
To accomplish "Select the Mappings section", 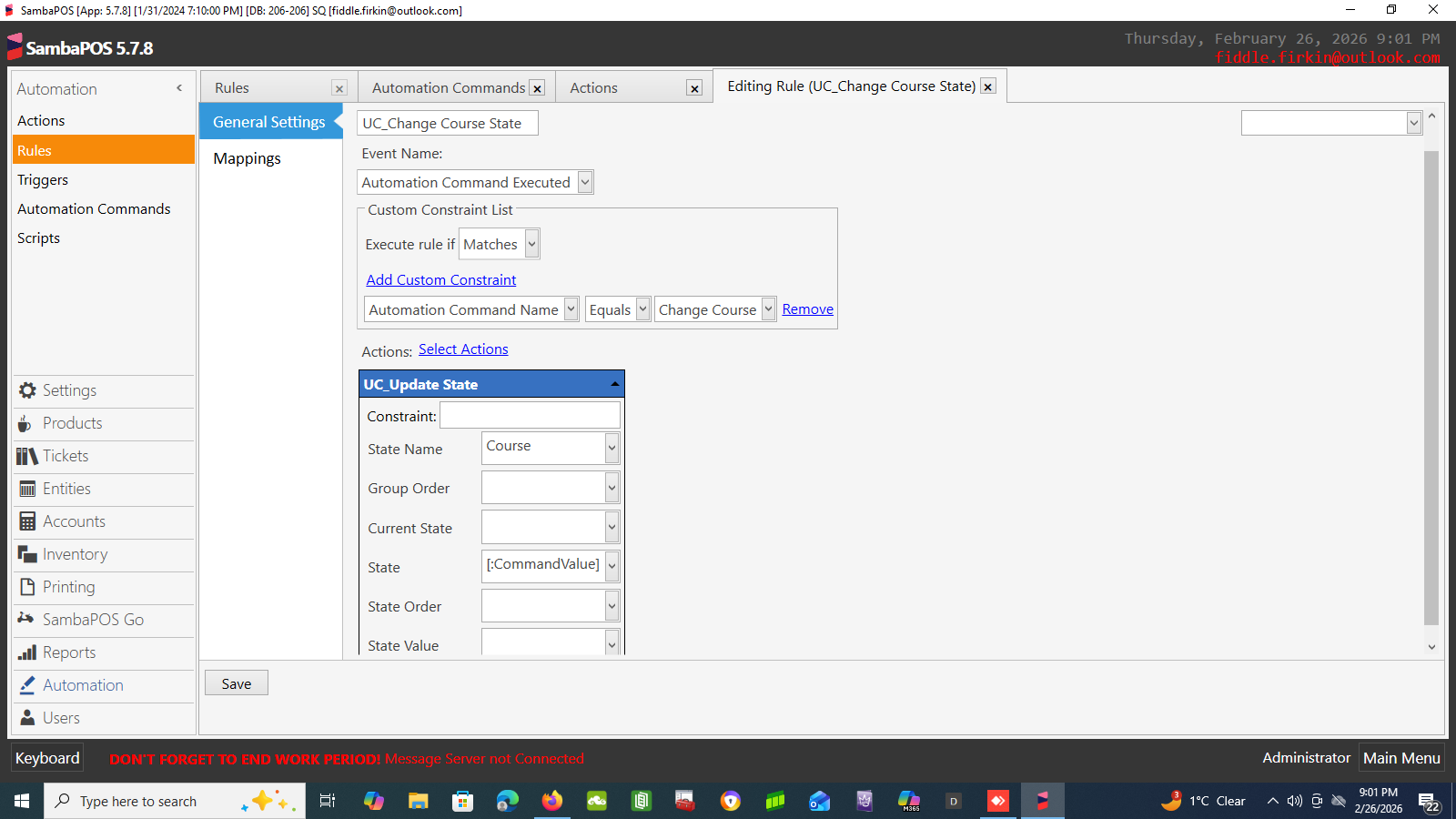I will click(x=247, y=158).
